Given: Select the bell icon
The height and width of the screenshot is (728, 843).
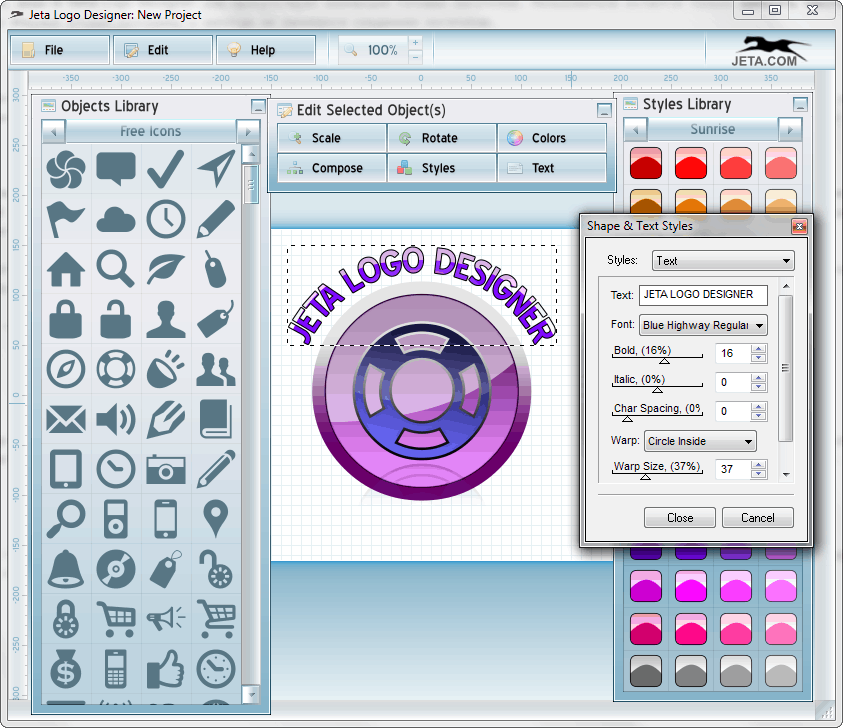Looking at the screenshot, I should pyautogui.click(x=66, y=568).
